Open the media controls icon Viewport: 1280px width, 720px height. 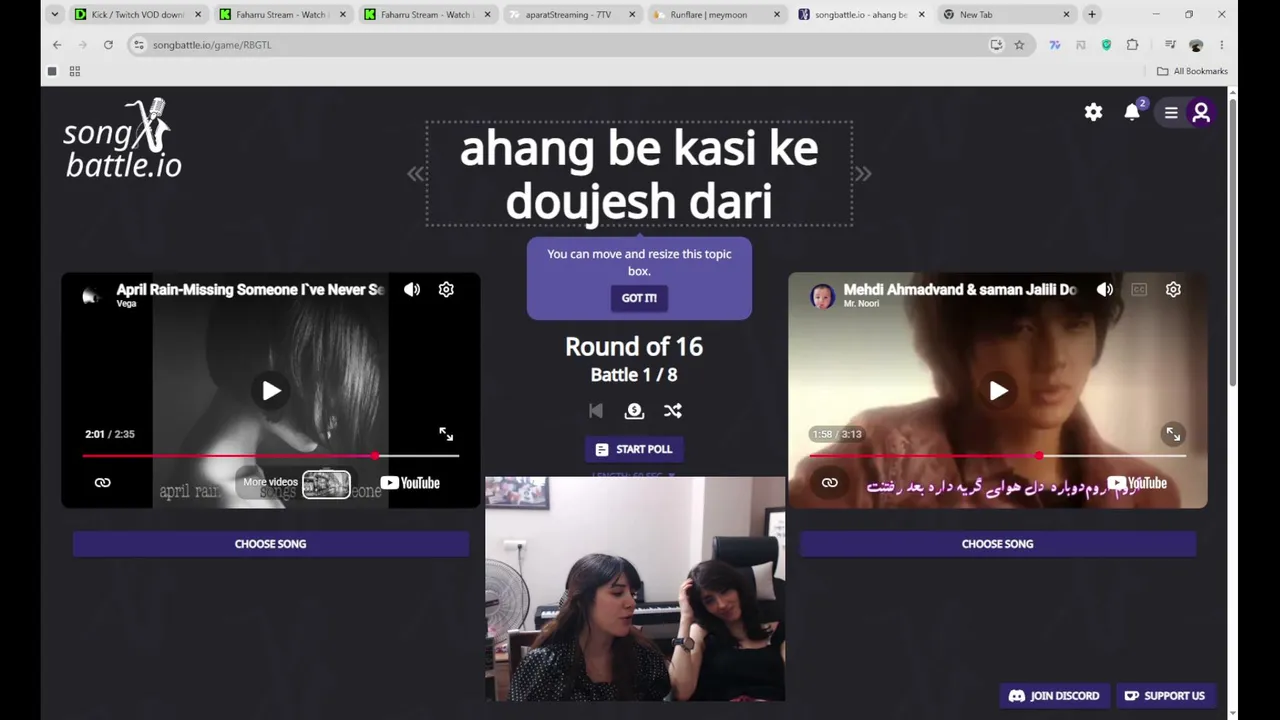point(1170,45)
